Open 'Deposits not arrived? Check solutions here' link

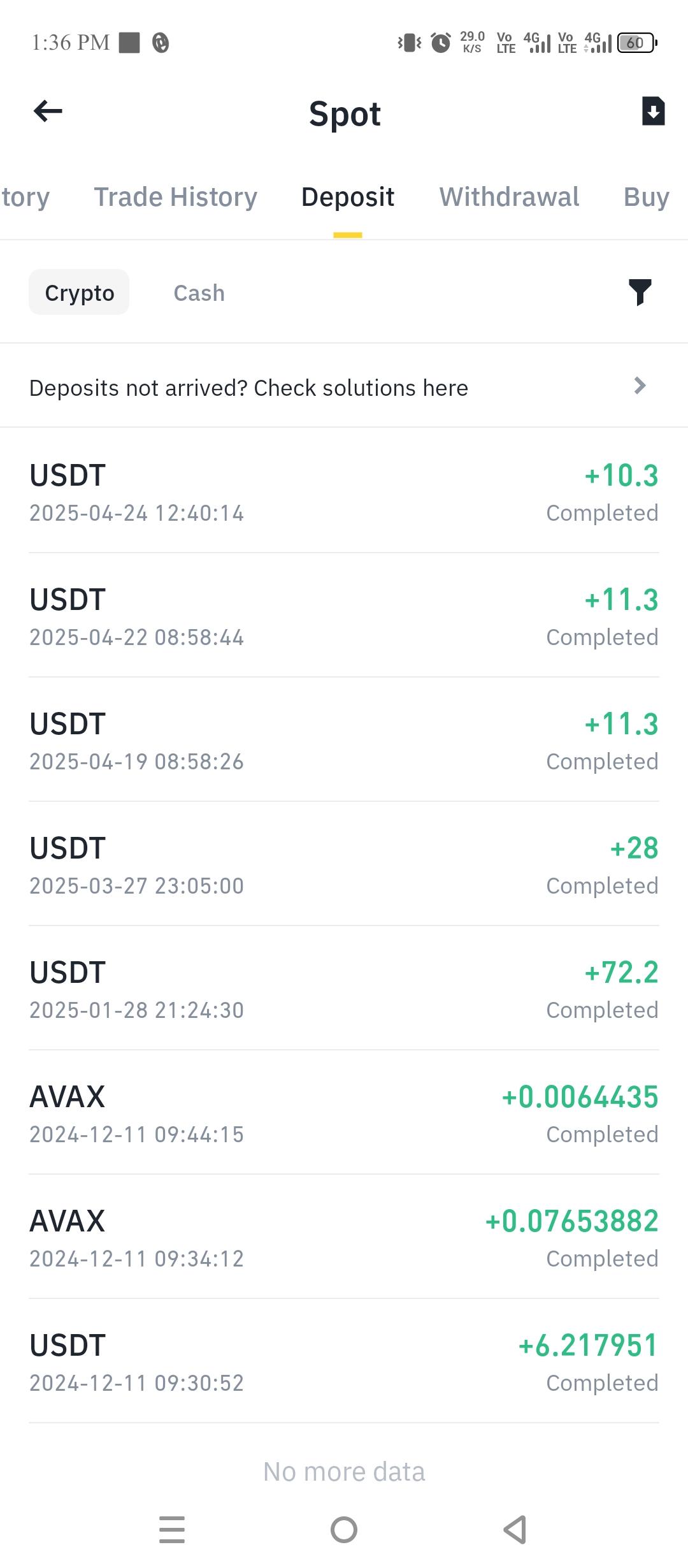[248, 388]
